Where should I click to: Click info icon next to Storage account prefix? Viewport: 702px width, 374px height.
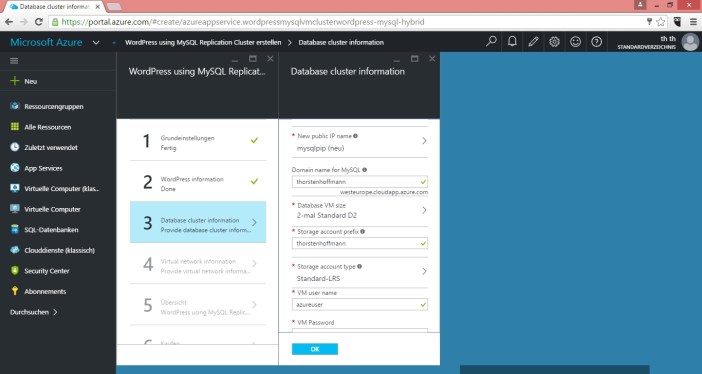[x=363, y=232]
